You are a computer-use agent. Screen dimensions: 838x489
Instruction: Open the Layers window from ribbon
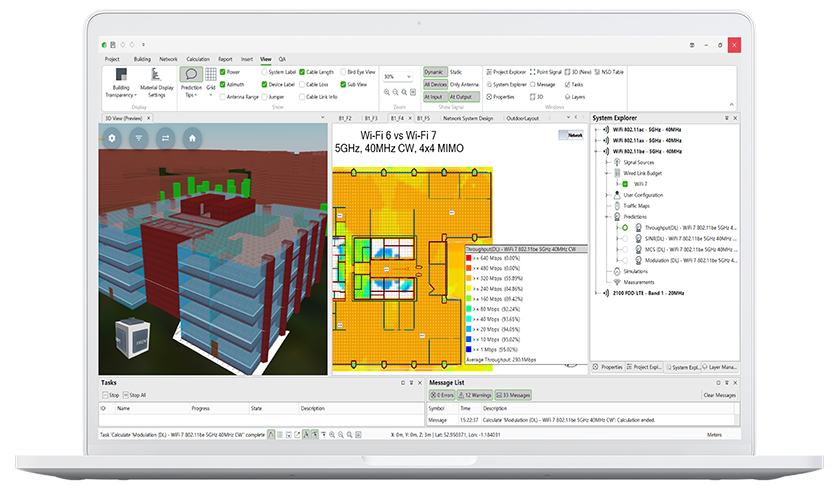tap(575, 97)
